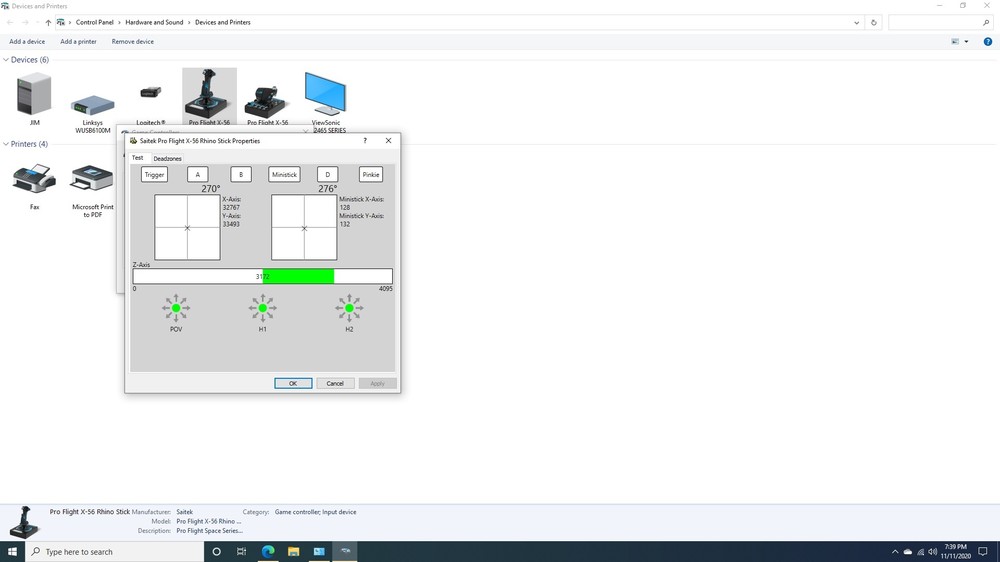Collapse the Devices (6) group

(6, 59)
